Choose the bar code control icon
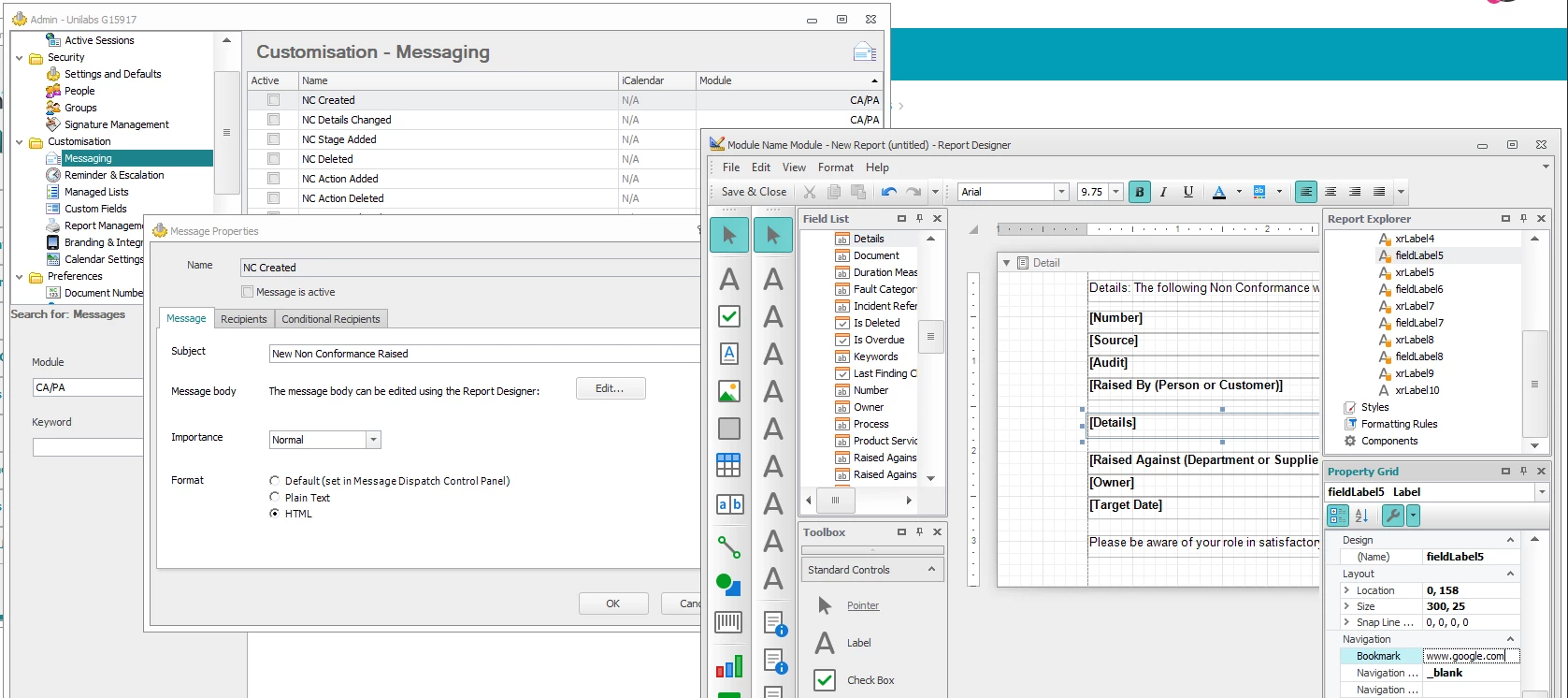The width and height of the screenshot is (1568, 698). pyautogui.click(x=728, y=622)
